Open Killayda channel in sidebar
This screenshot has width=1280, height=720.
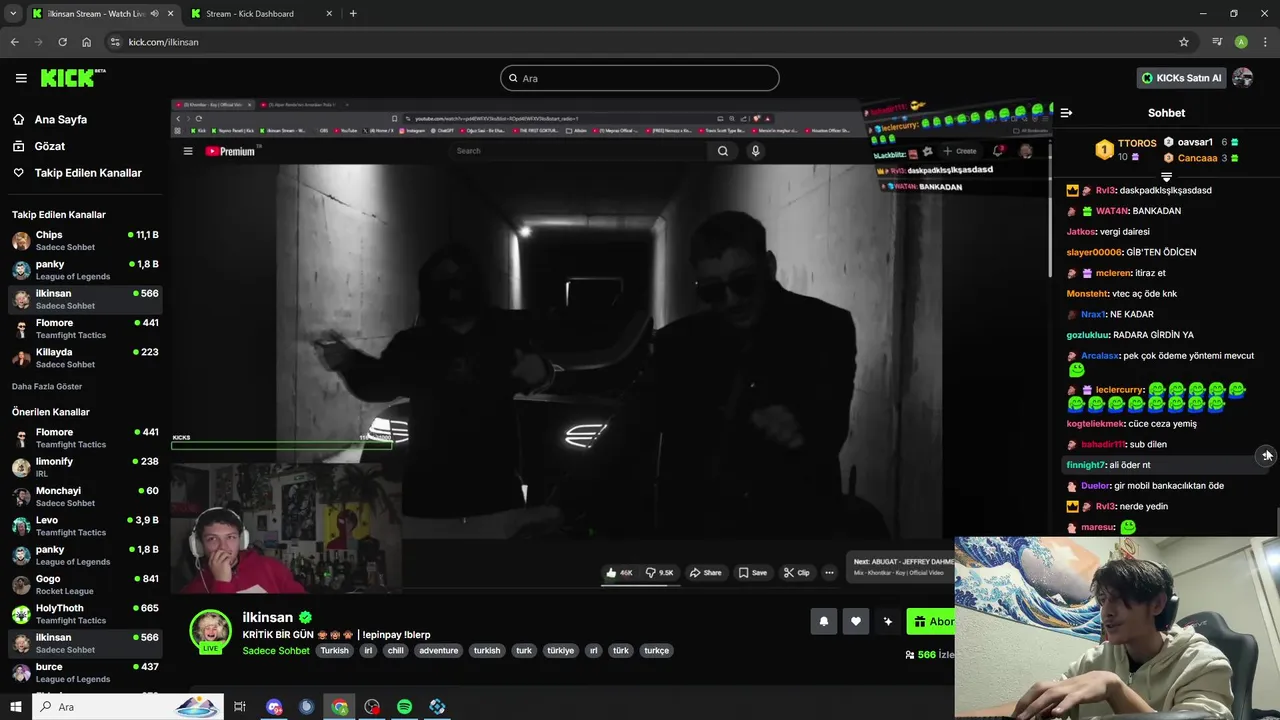coord(85,358)
